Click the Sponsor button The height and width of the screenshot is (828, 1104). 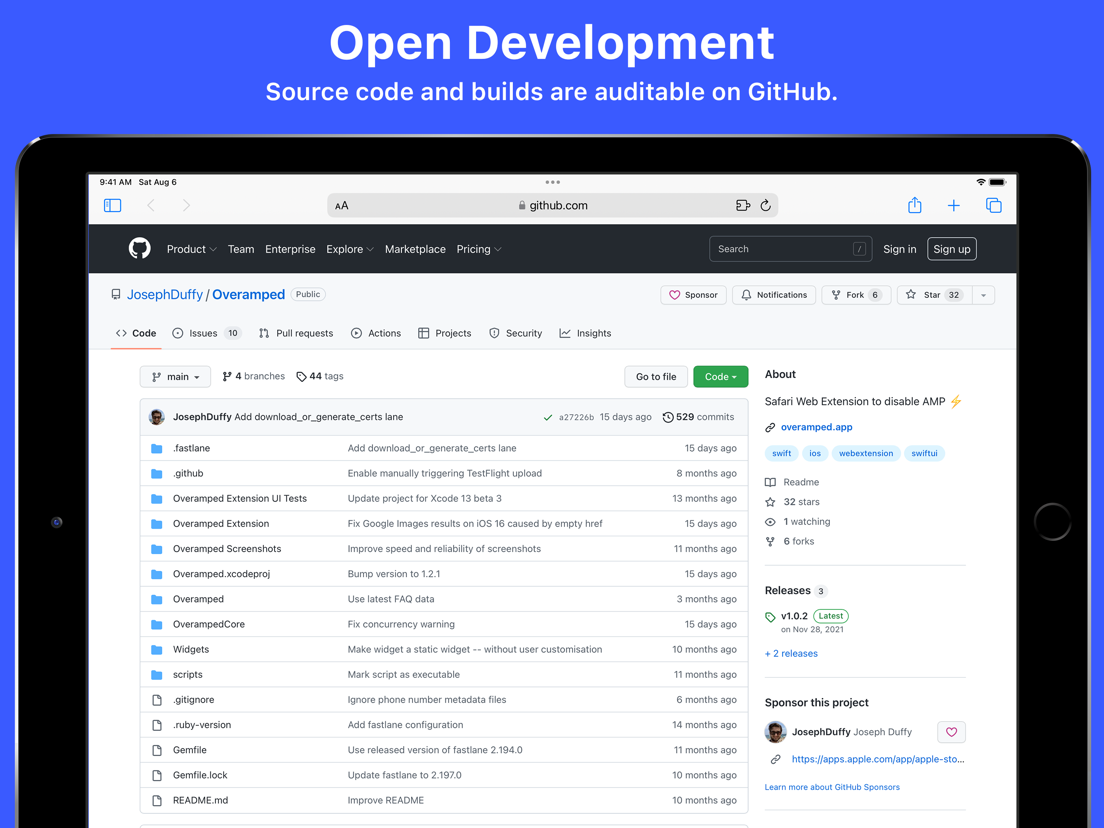coord(694,295)
